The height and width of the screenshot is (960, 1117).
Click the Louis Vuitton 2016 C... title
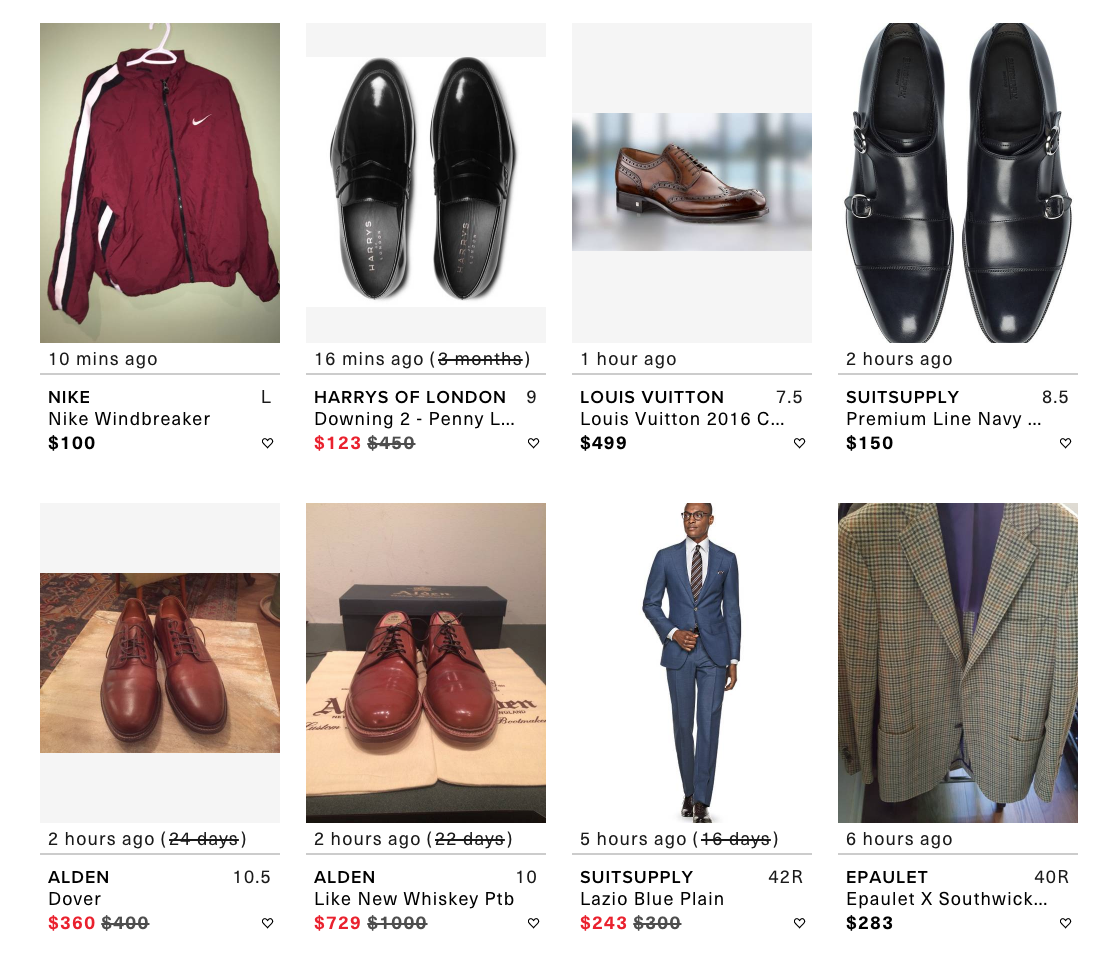pos(682,419)
